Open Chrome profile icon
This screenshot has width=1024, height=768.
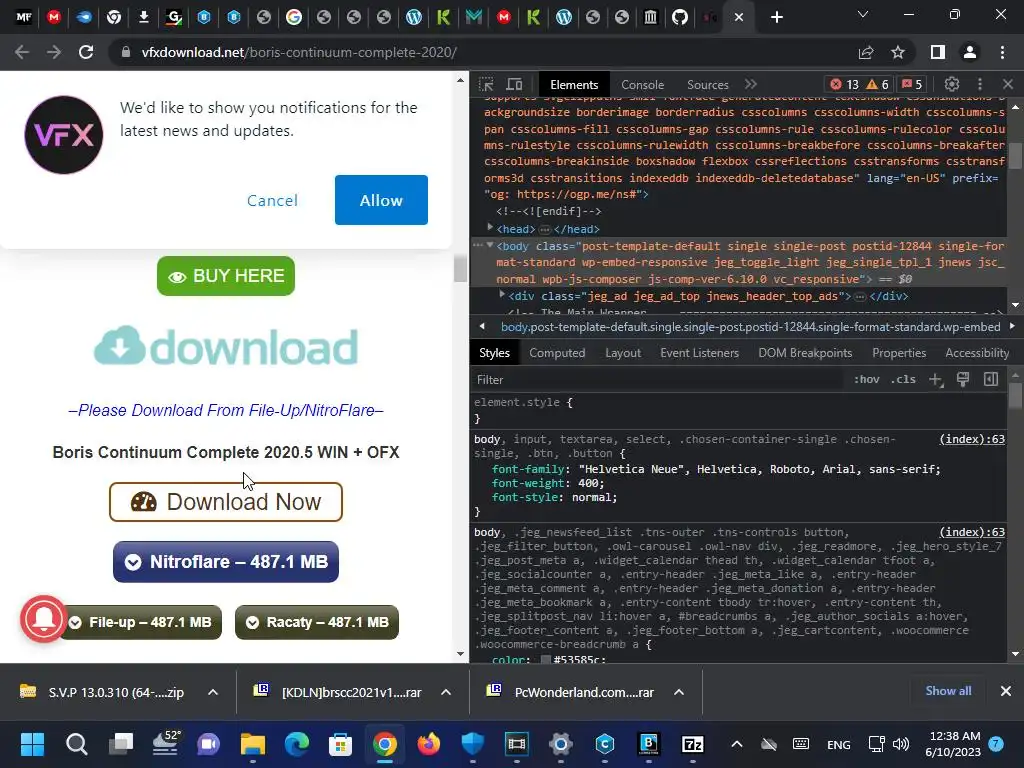coord(970,52)
